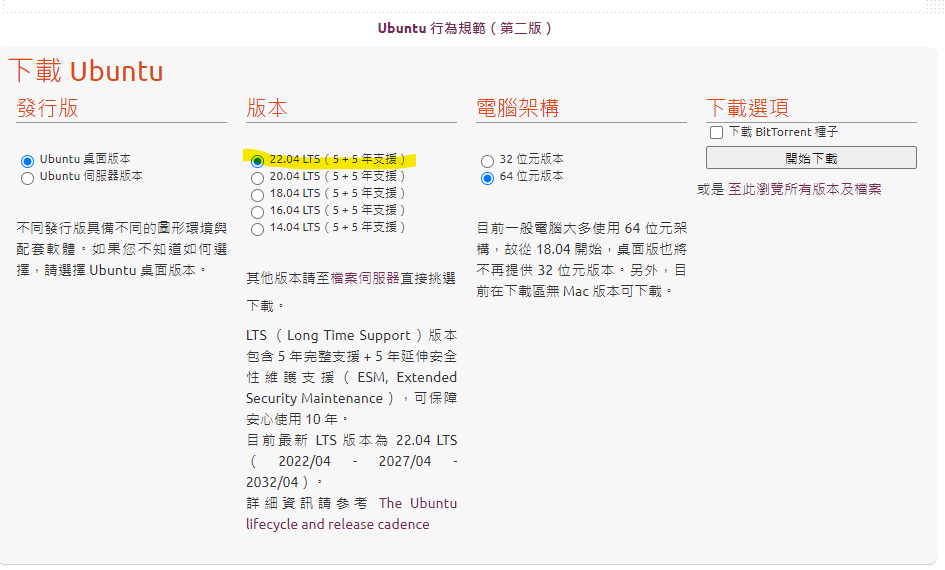Click the paragraph starting 不同發行版具備不同的圖形環境

tap(122, 249)
